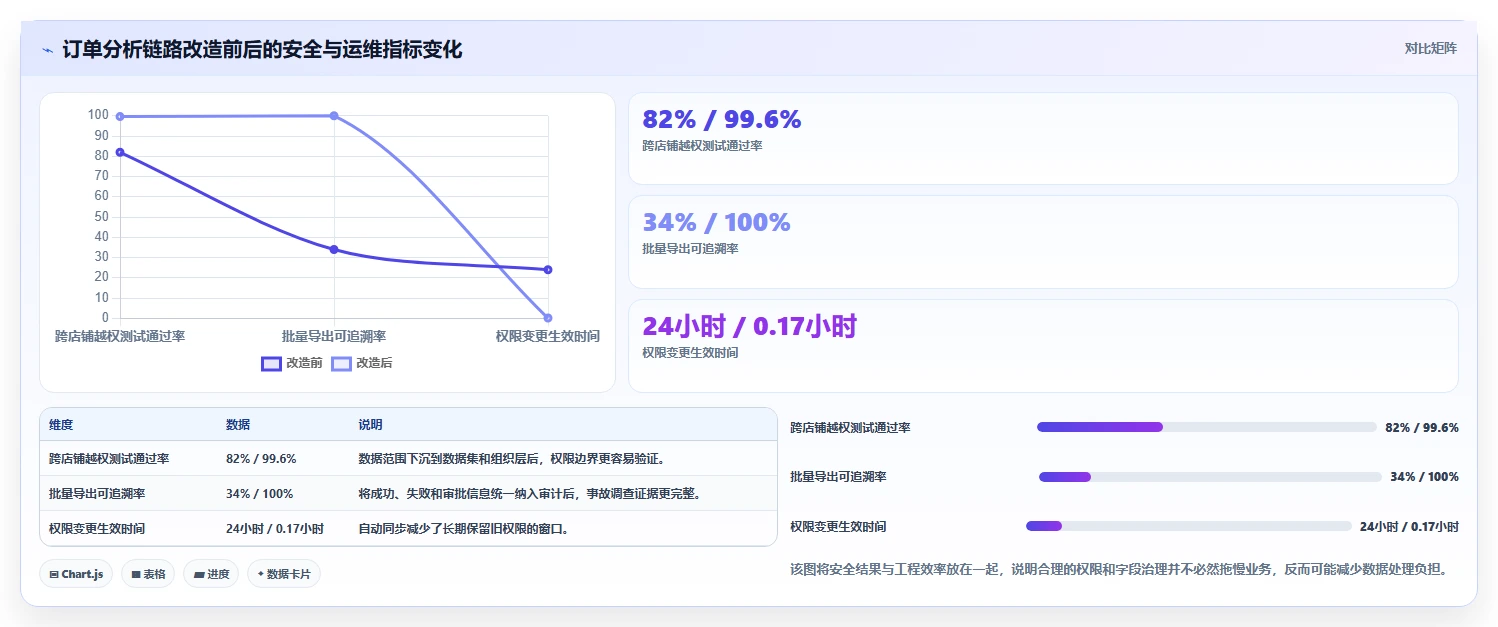Click description starting 自动同步减少了

tap(464, 528)
